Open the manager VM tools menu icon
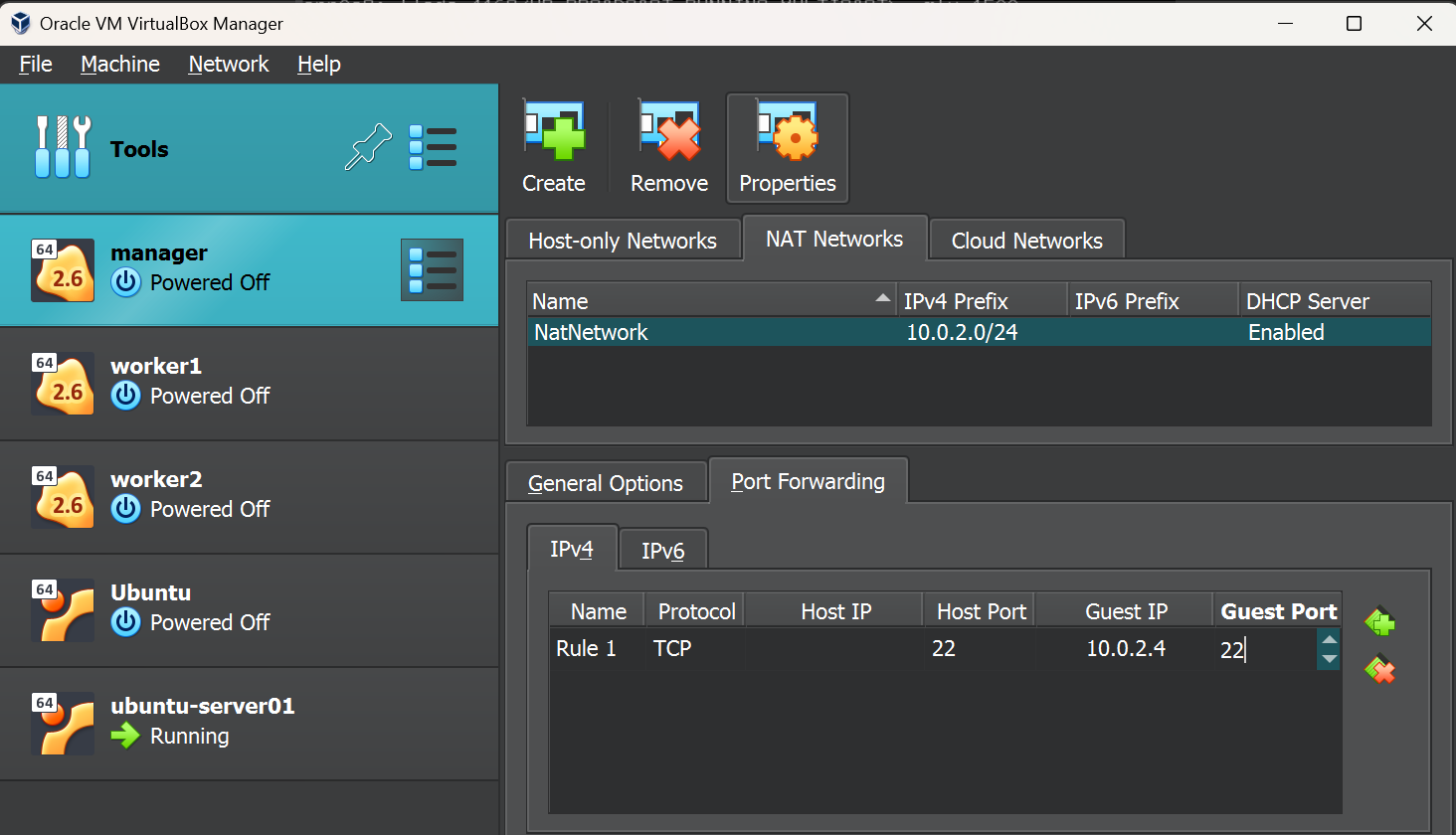The height and width of the screenshot is (835, 1456). pos(432,269)
